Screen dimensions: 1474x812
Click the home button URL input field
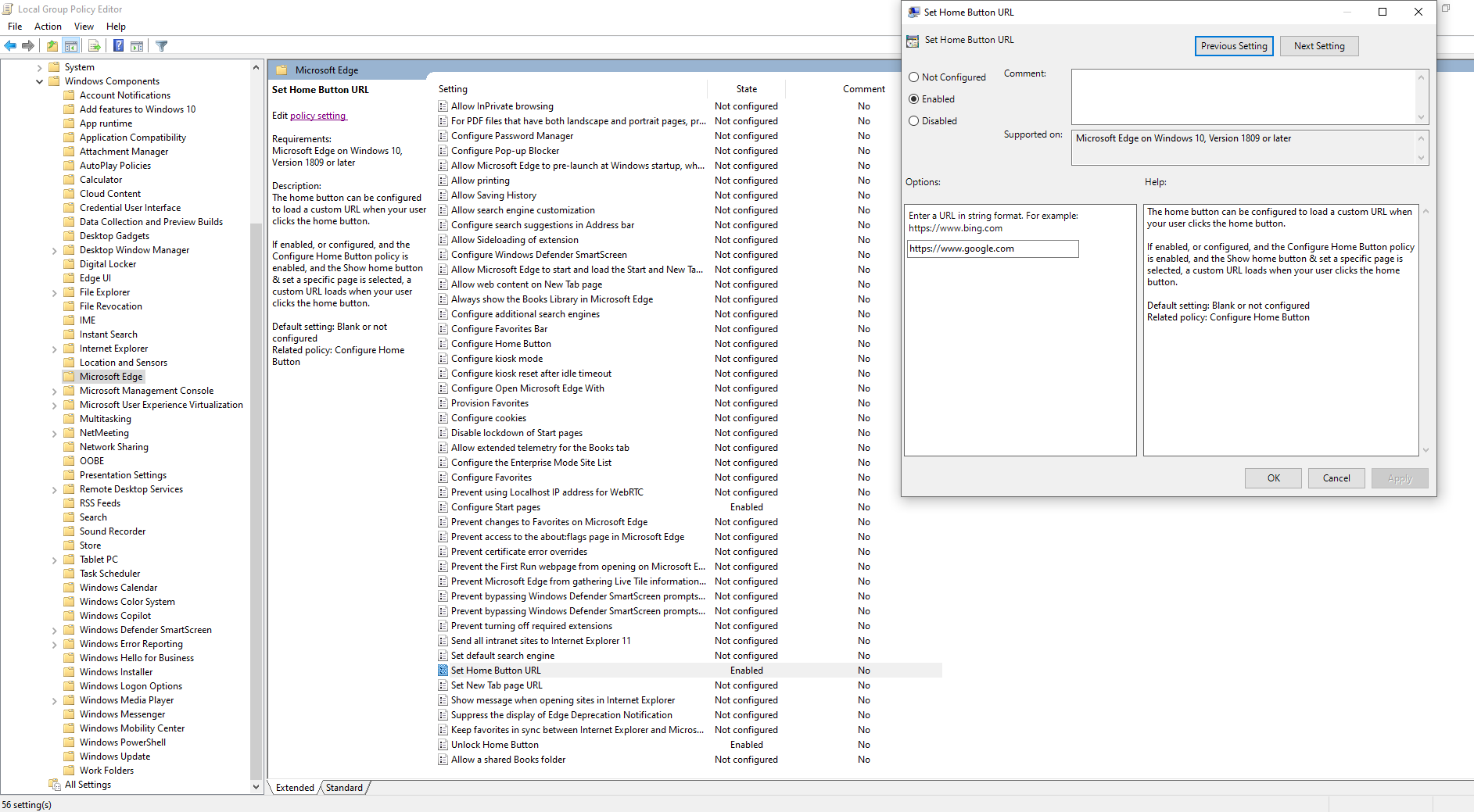coord(992,249)
